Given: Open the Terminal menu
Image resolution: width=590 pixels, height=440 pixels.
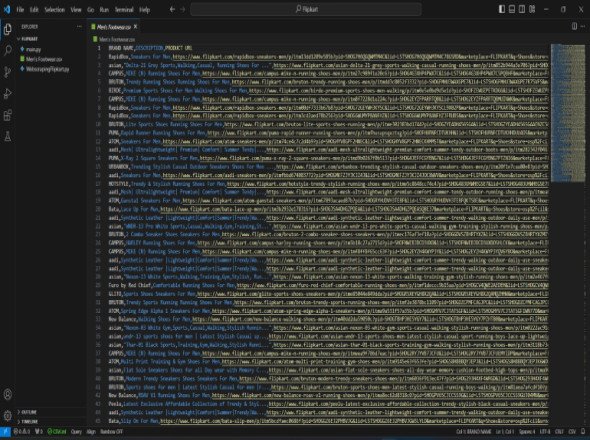Looking at the screenshot, I should [124, 9].
